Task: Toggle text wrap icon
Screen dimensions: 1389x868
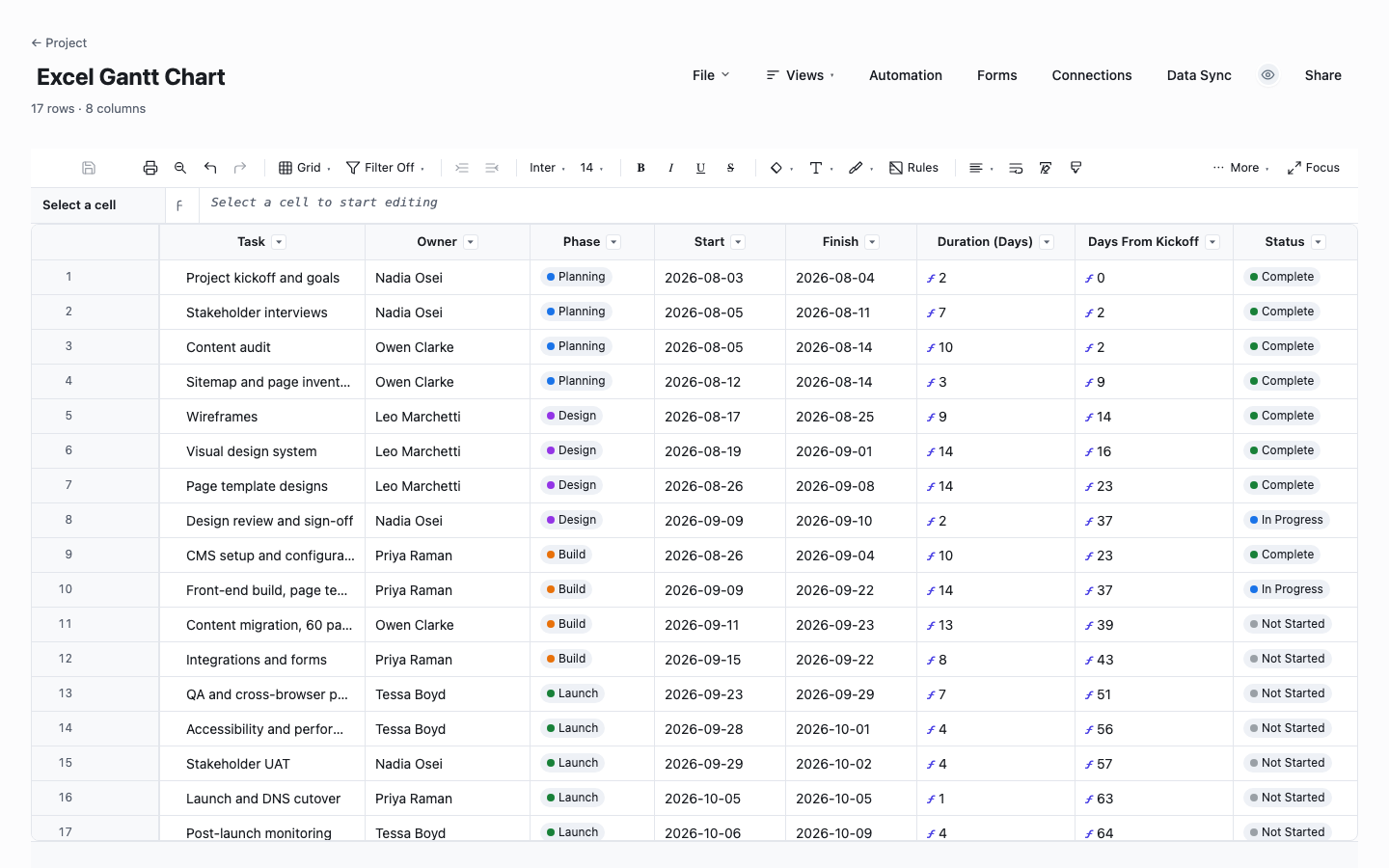Action: pos(1016,168)
